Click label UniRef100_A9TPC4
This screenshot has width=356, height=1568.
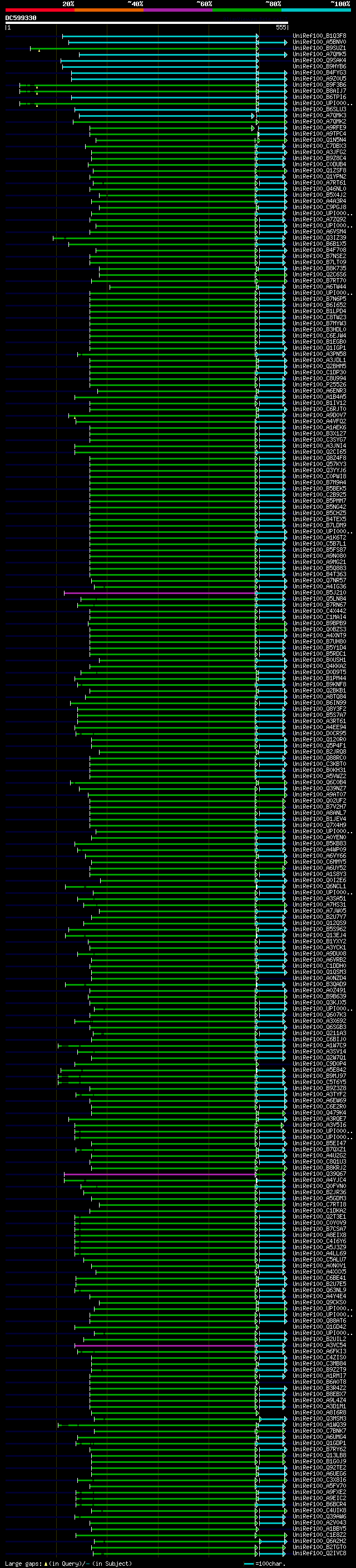pyautogui.click(x=319, y=134)
